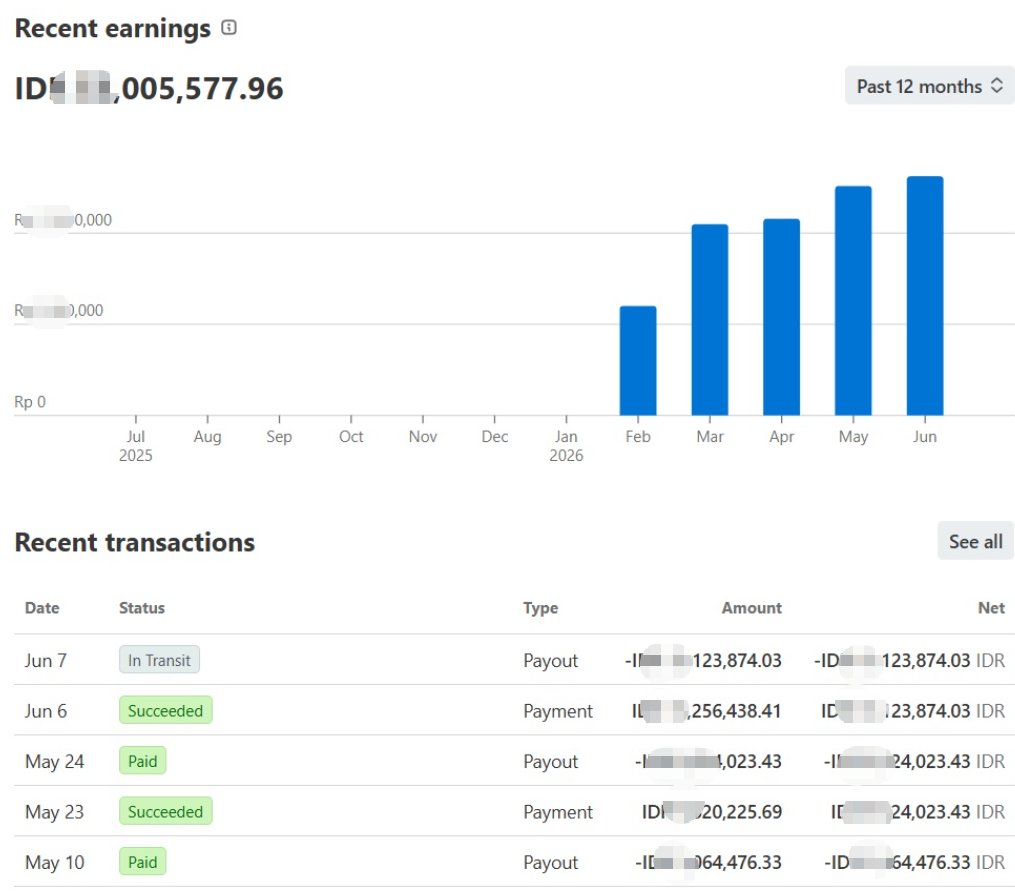
Task: Select the Jun earnings bar
Action: click(x=925, y=296)
